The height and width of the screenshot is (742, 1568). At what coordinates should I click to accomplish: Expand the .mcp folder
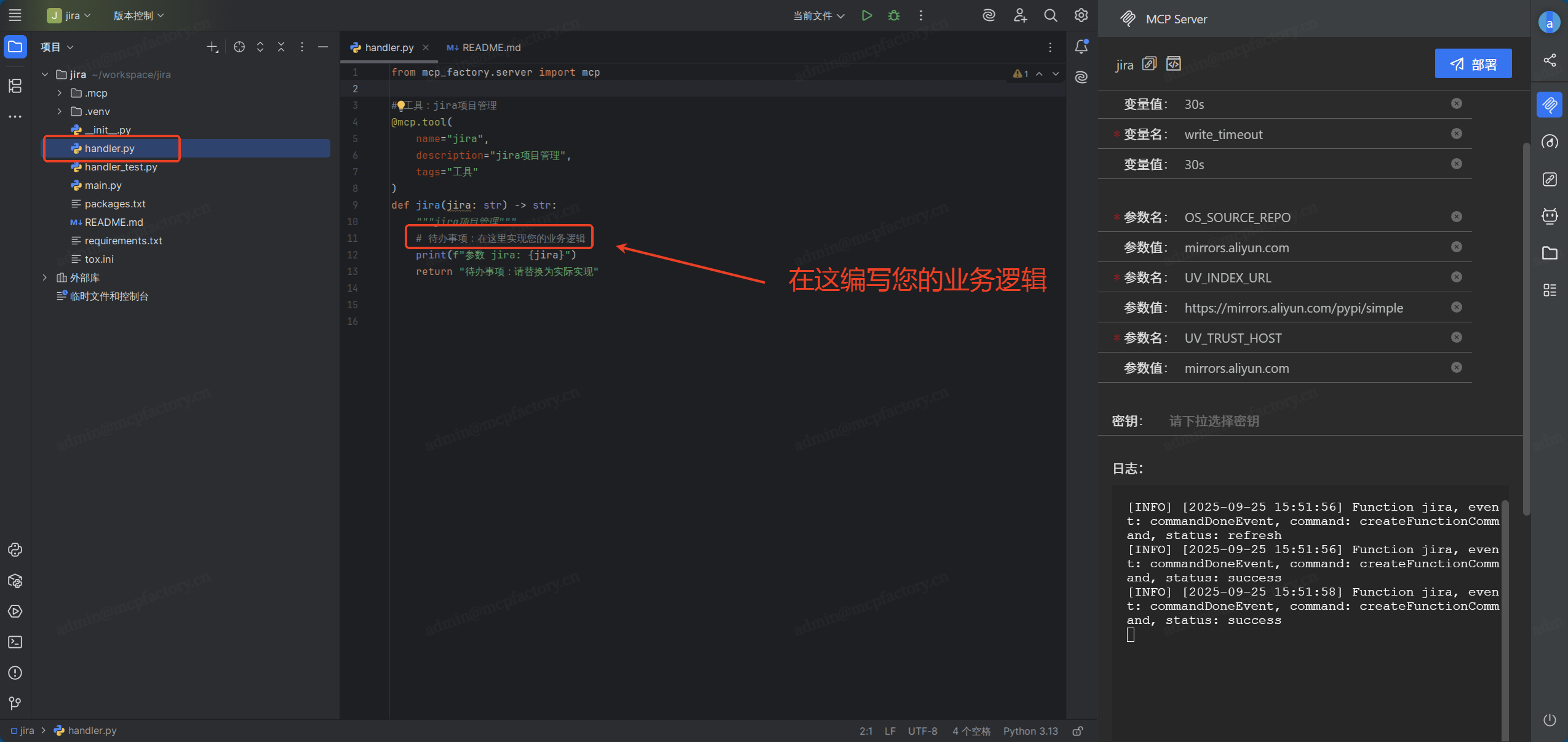pyautogui.click(x=60, y=93)
